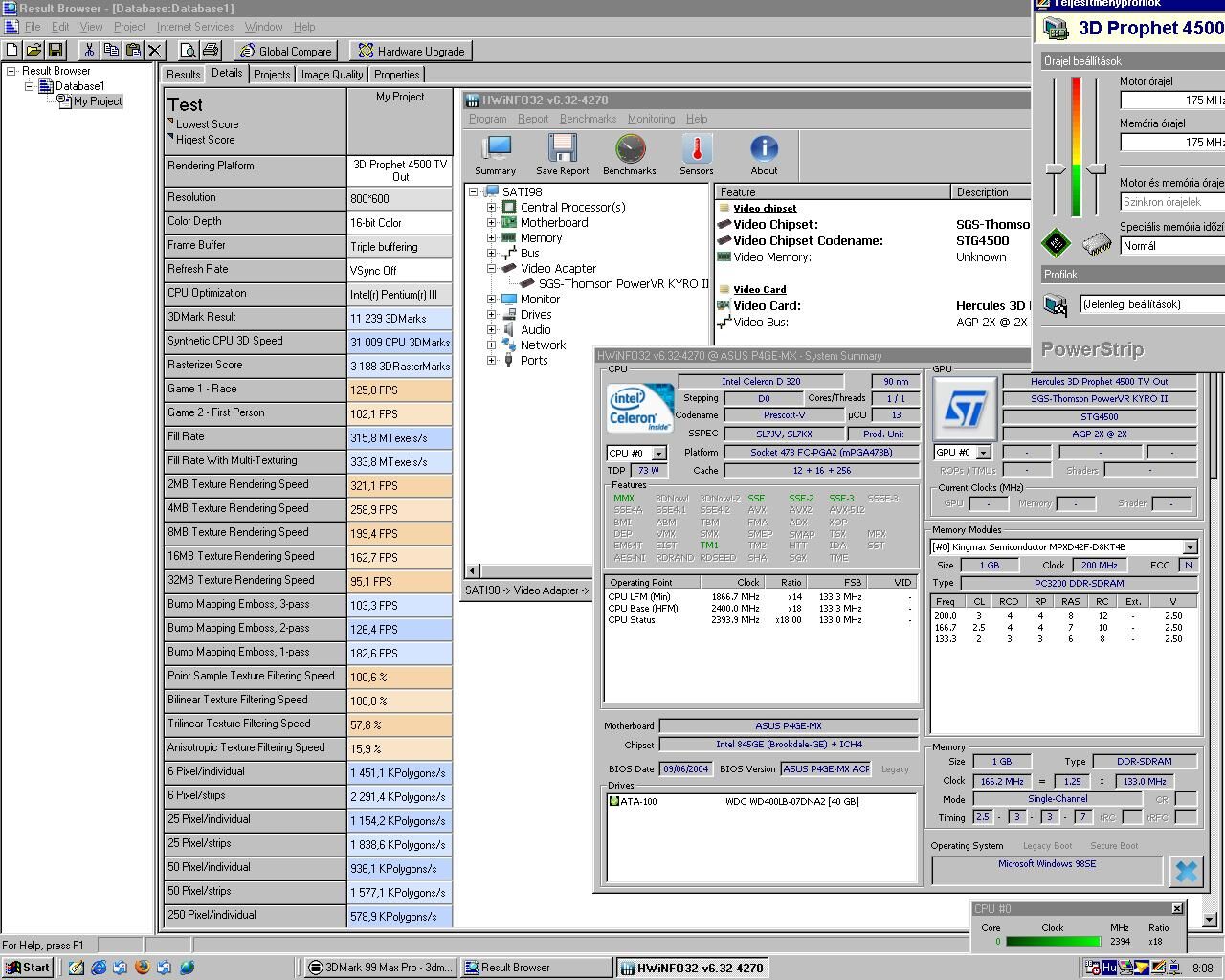Click the HWiNFO32 v6.32-4270 taskbar button
The width and height of the screenshot is (1225, 980).
691,968
